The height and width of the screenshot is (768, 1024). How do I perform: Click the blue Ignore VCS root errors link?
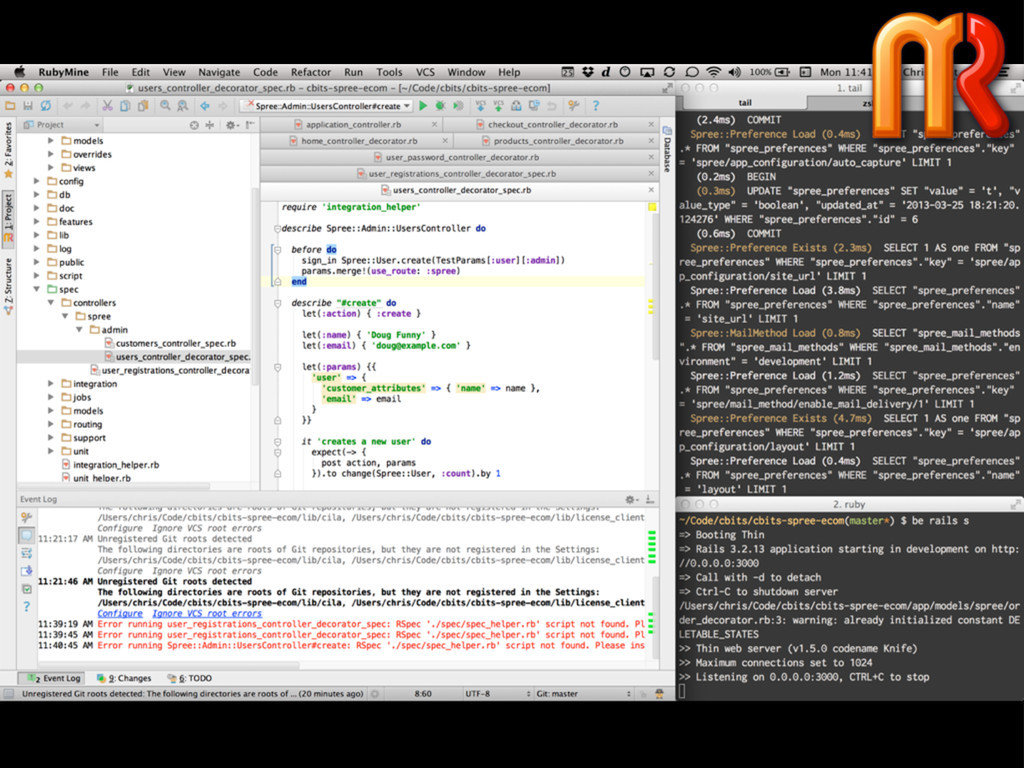[x=207, y=613]
